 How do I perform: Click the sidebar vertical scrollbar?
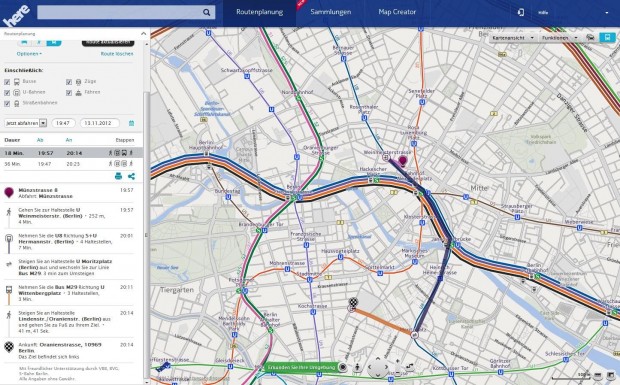click(x=147, y=235)
